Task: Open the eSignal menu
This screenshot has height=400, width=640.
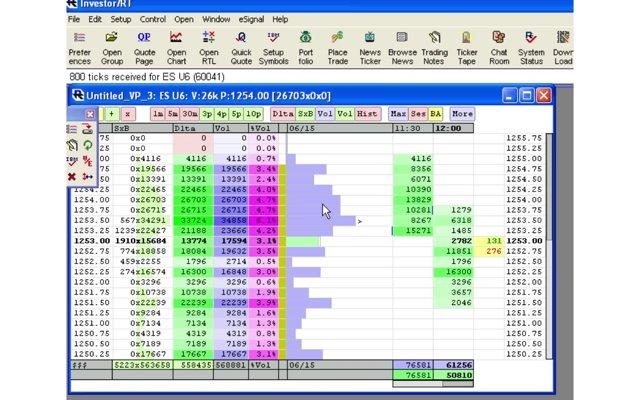Action: (251, 19)
